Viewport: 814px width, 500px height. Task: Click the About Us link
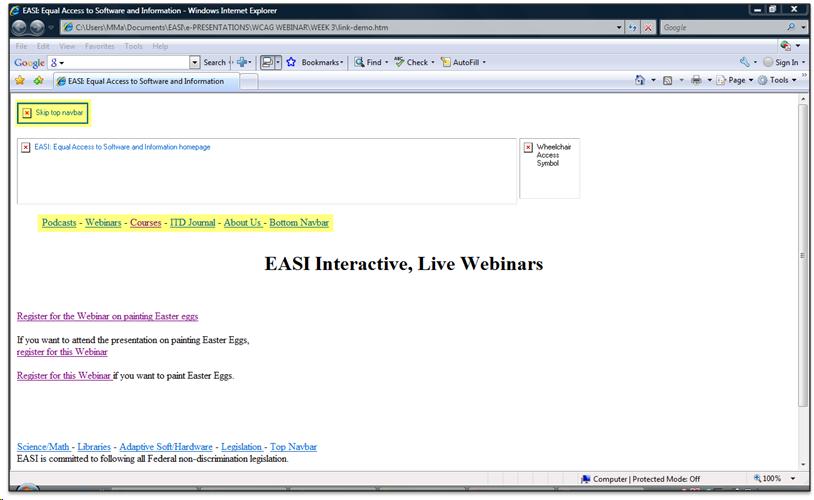242,223
